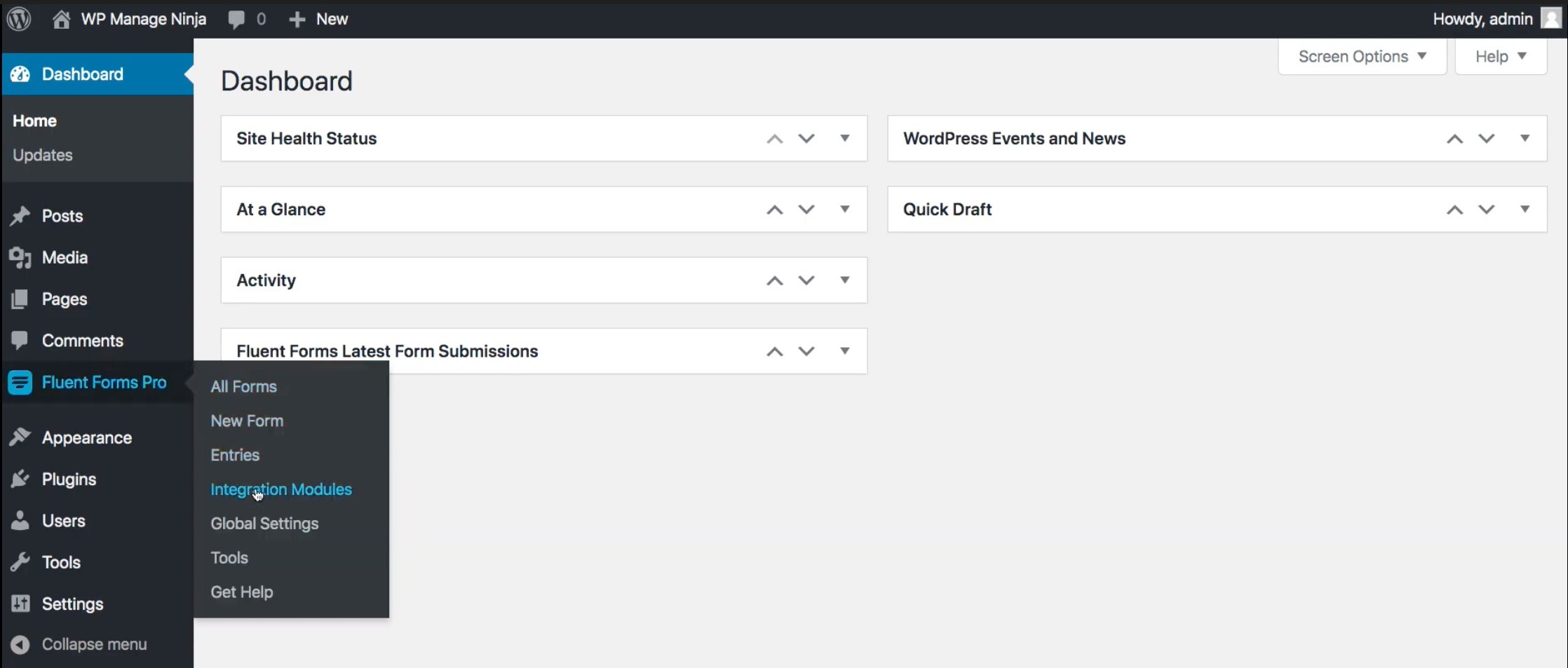Move WordPress Events and News down
Screen dimensions: 1568x668
tap(1487, 139)
